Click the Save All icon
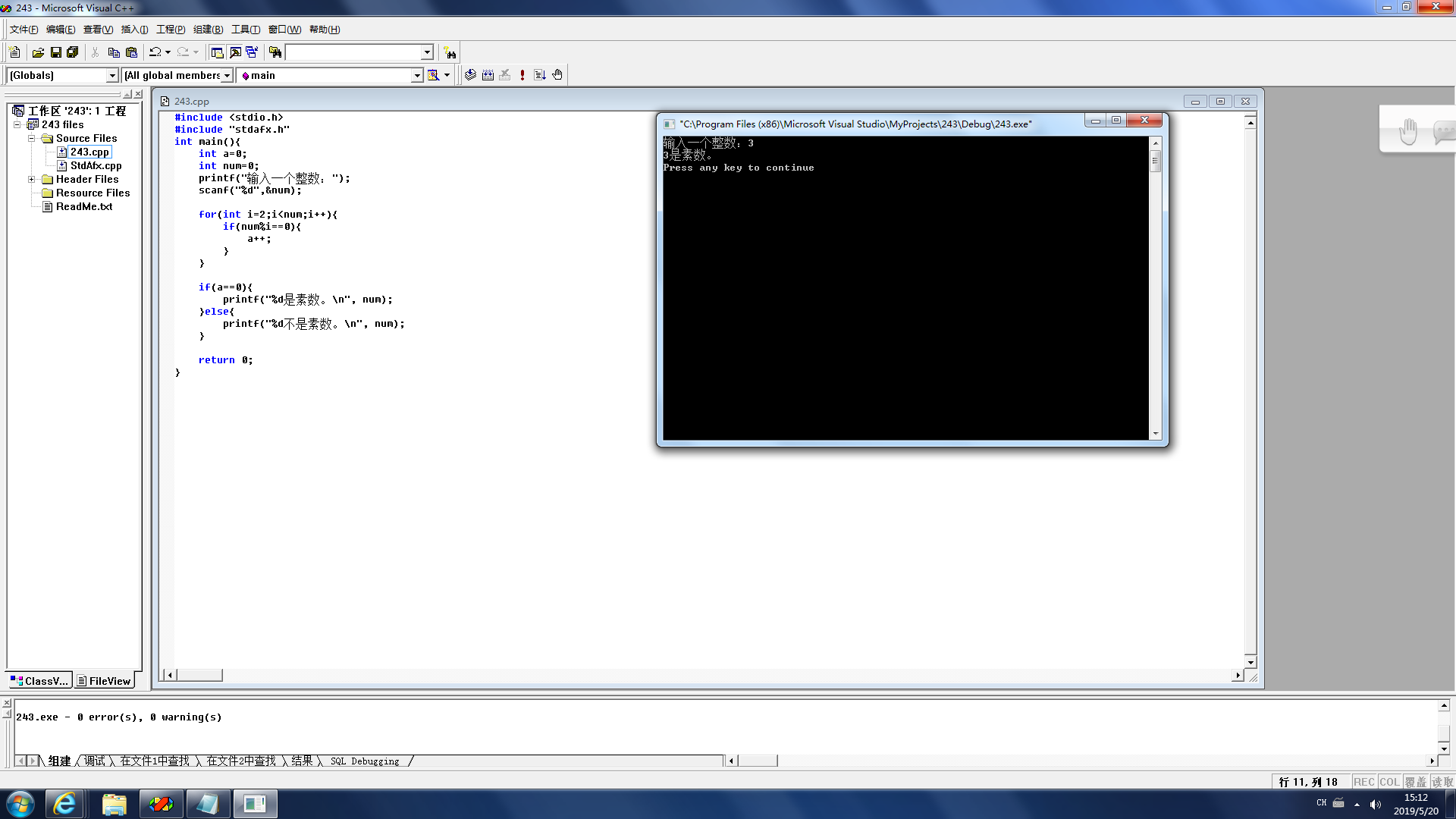Screen dimensions: 1456x819 click(x=73, y=52)
